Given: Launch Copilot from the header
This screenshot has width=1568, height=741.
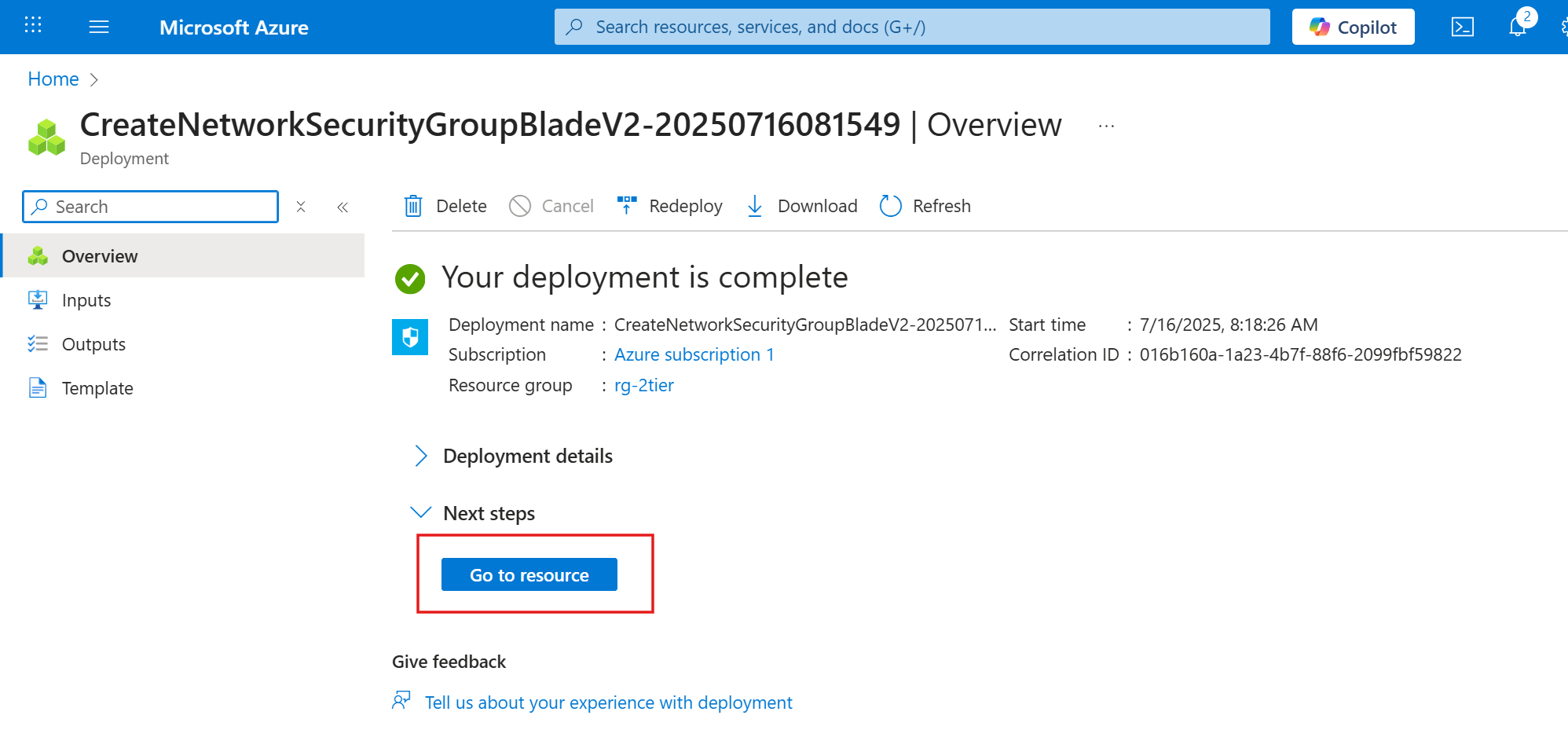Looking at the screenshot, I should (1353, 28).
